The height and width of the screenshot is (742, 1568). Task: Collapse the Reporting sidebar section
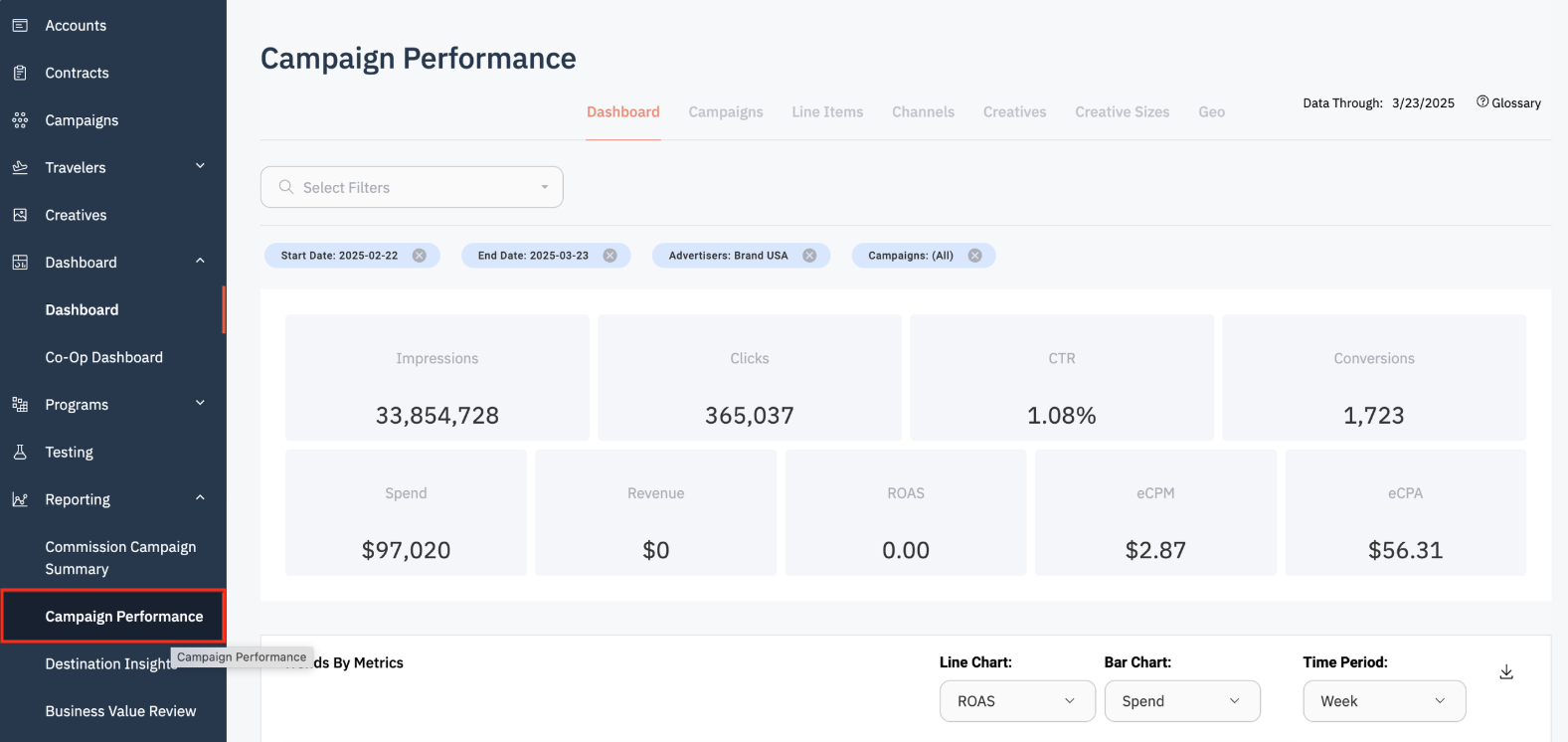(x=200, y=498)
